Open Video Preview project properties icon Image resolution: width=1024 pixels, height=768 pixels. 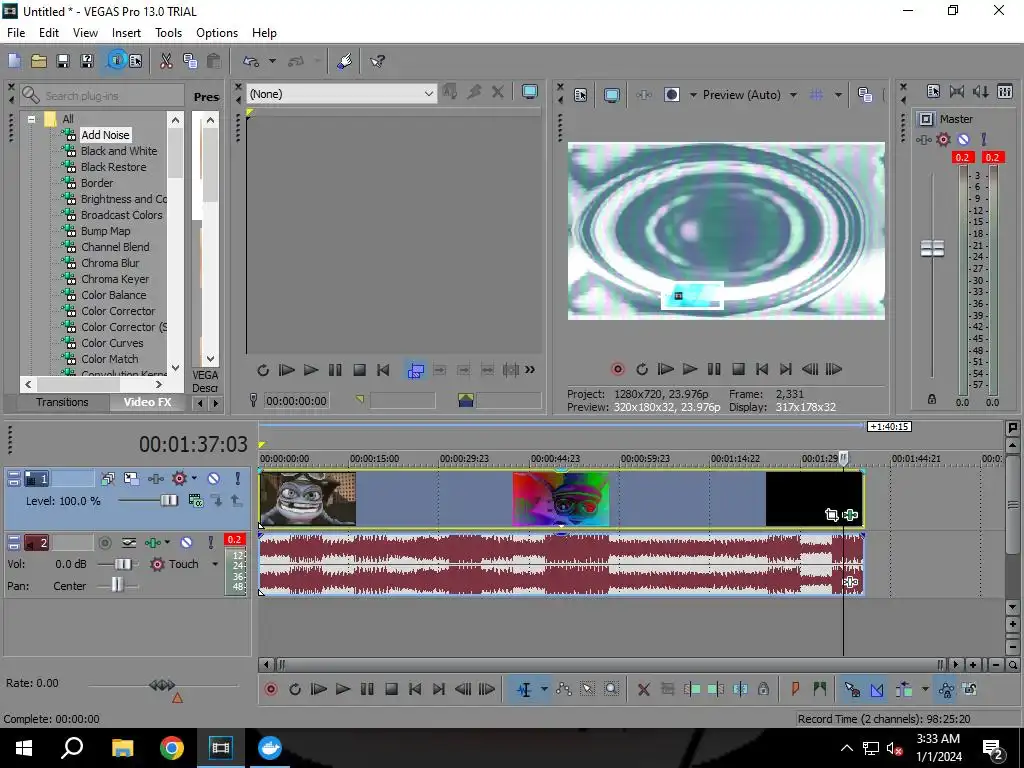(x=581, y=95)
